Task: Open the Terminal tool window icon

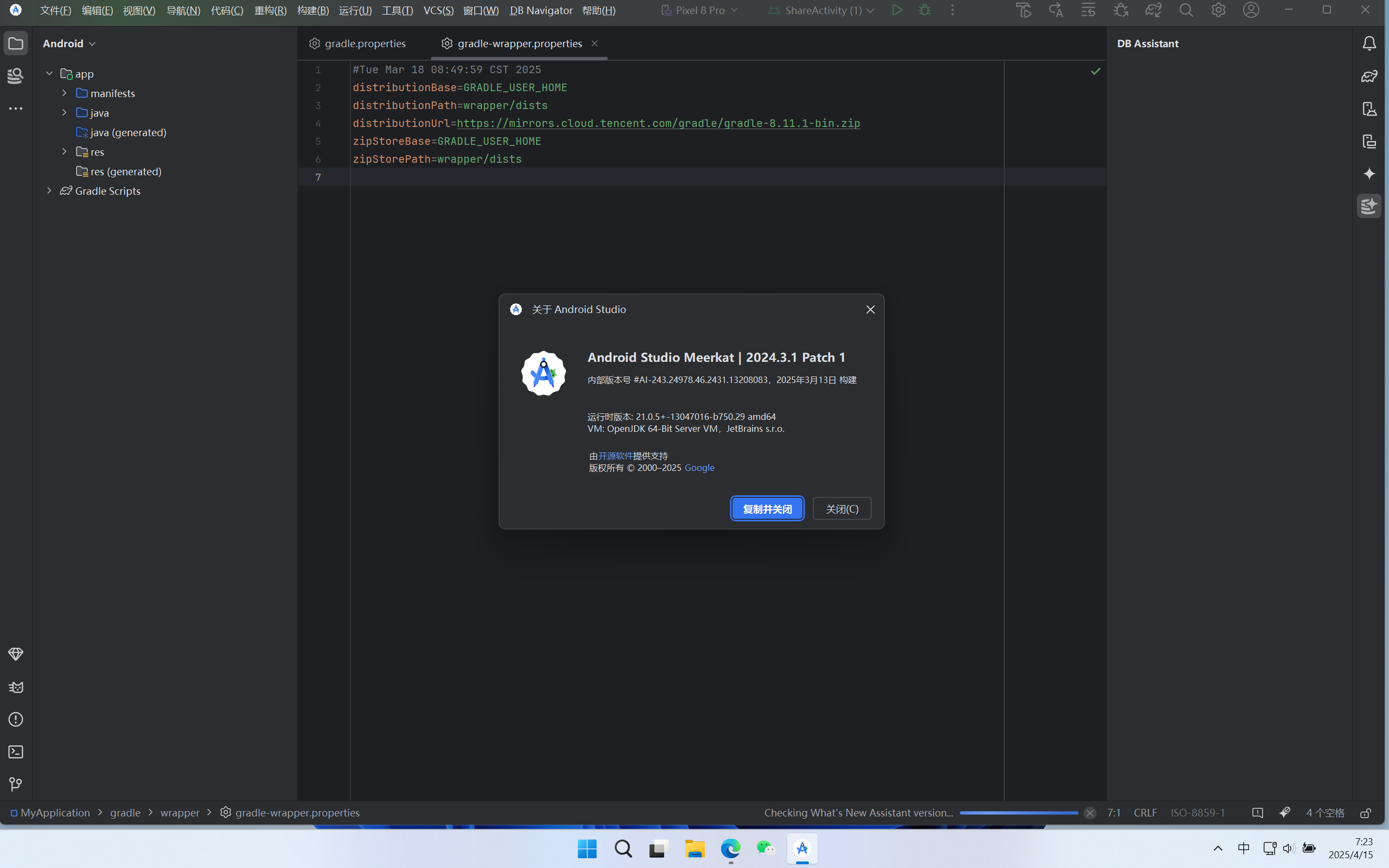Action: [x=16, y=752]
